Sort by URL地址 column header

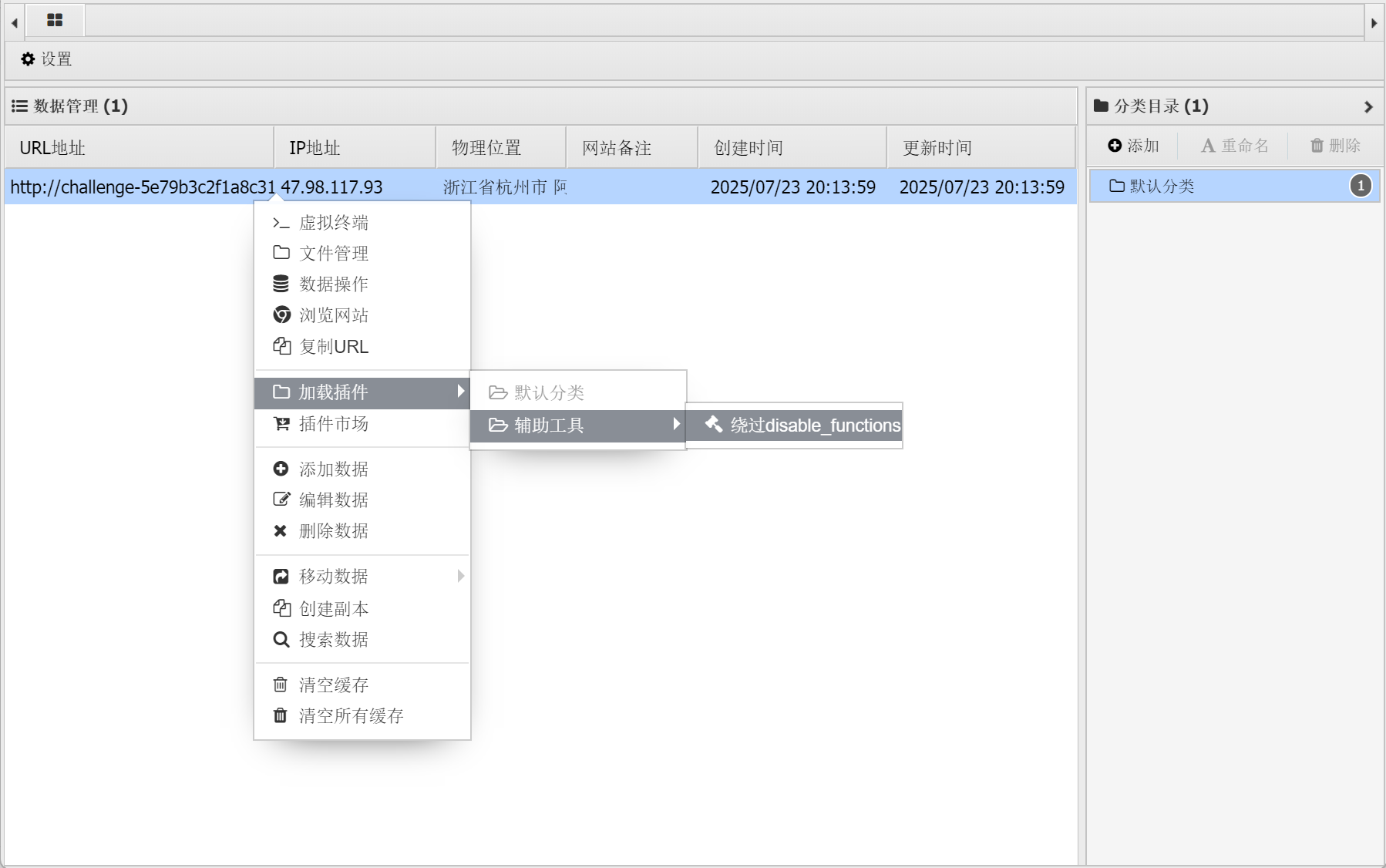(x=140, y=147)
